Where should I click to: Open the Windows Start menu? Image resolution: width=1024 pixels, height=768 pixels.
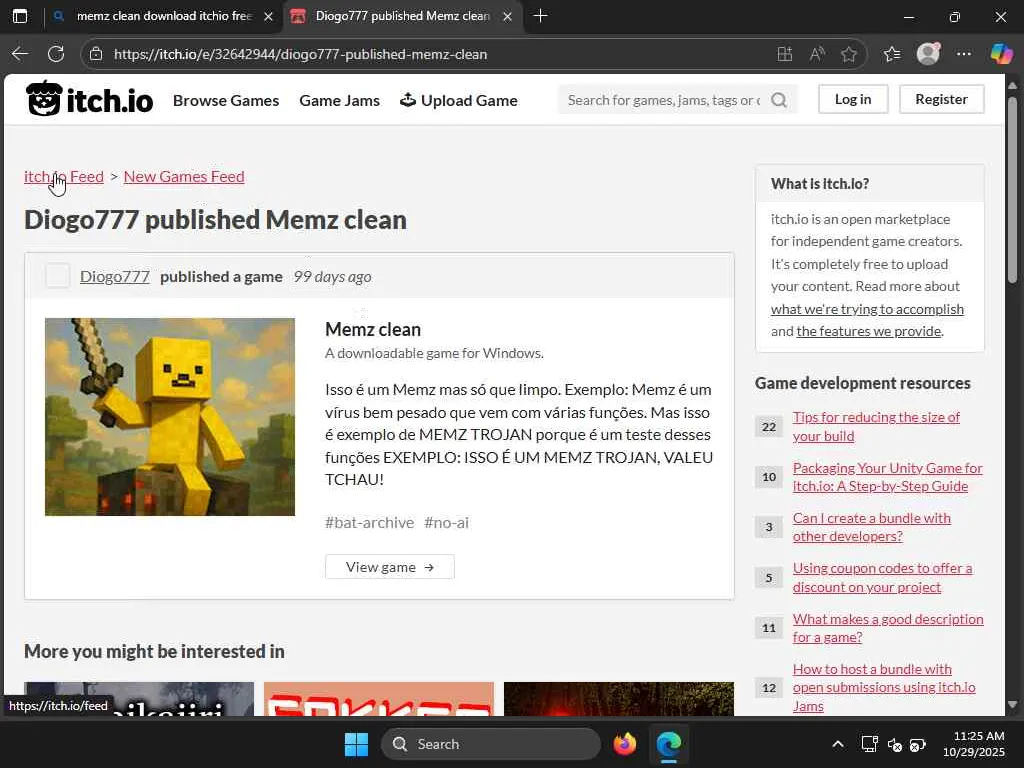tap(356, 744)
